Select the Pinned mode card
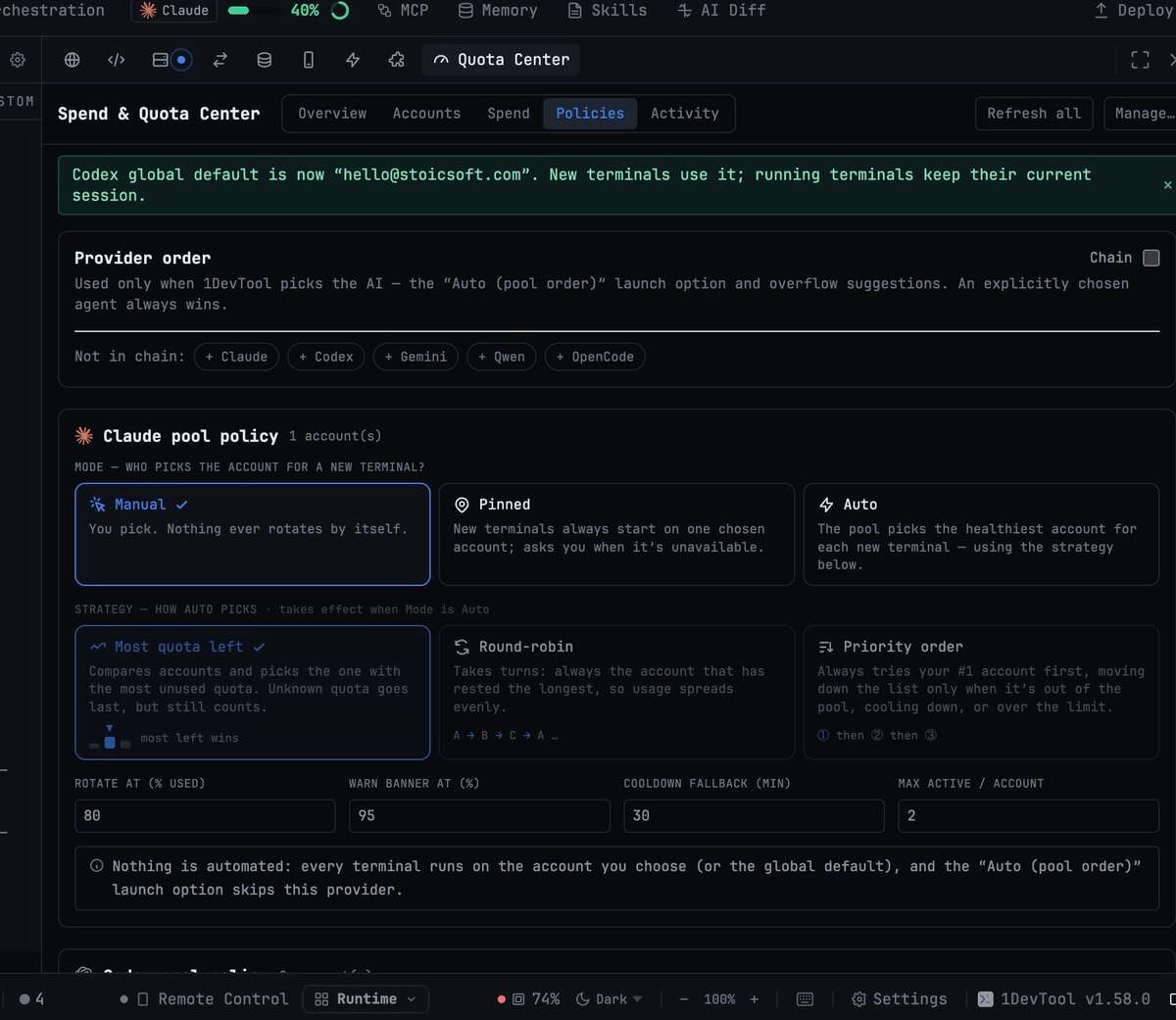Viewport: 1176px width, 1020px height. (x=616, y=534)
